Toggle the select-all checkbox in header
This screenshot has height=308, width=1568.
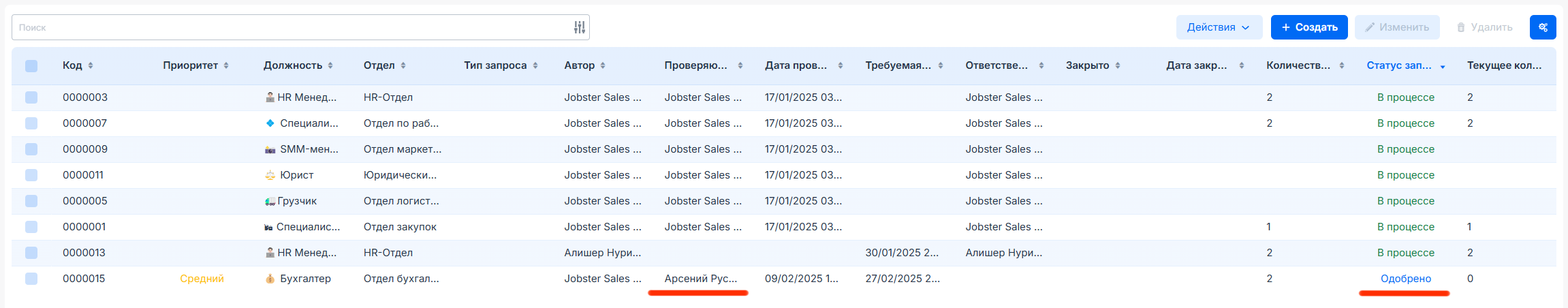[x=31, y=66]
